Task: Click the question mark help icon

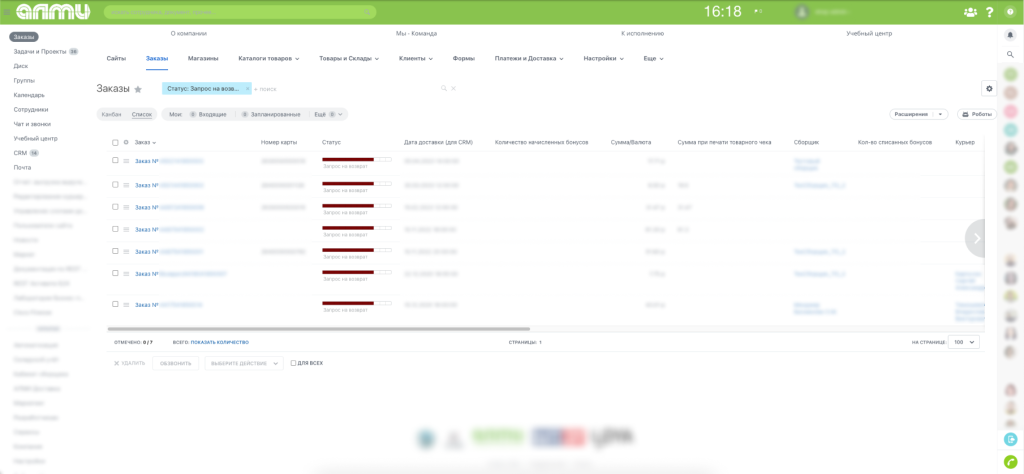Action: click(x=990, y=12)
